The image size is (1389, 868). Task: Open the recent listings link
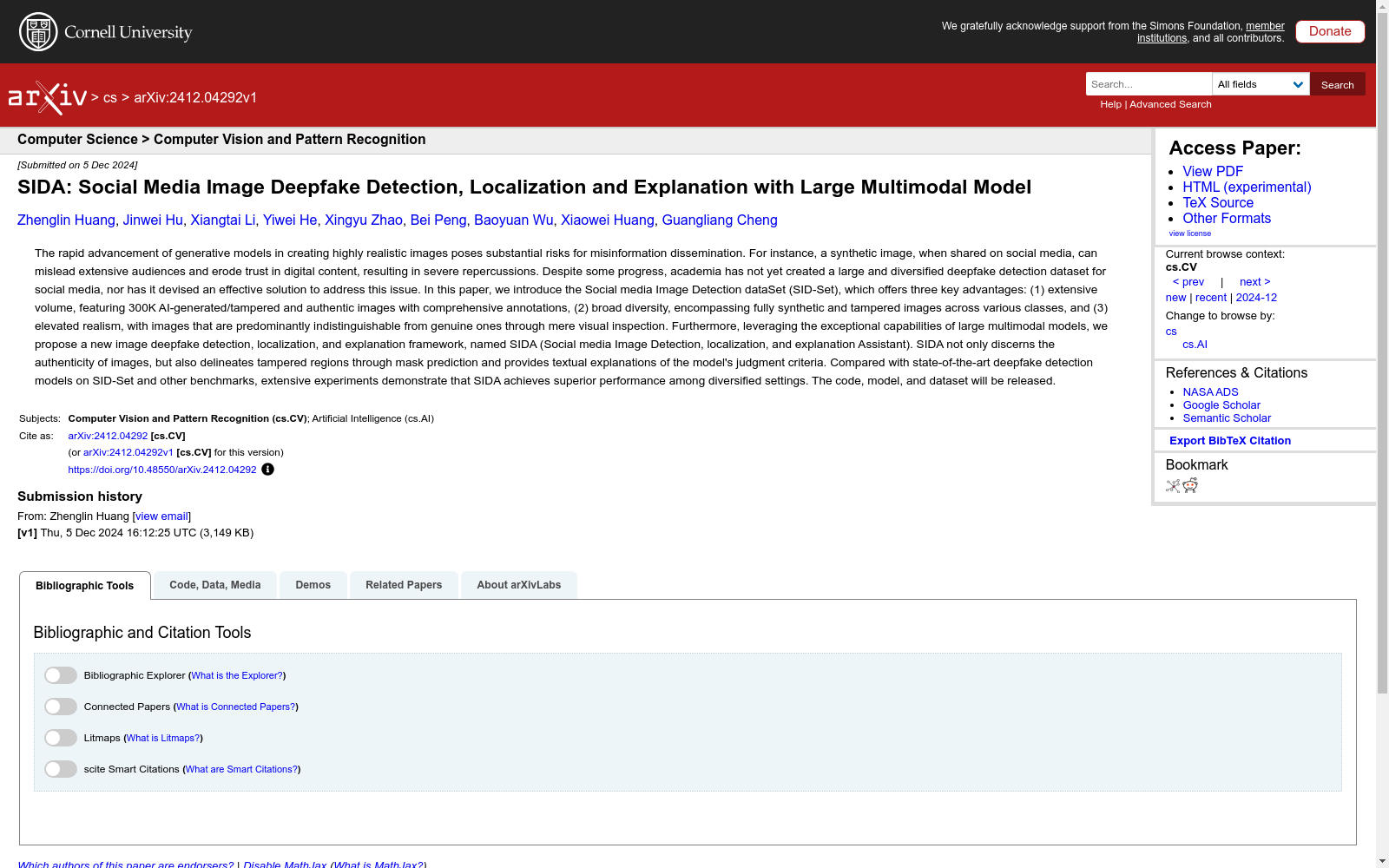[1211, 298]
